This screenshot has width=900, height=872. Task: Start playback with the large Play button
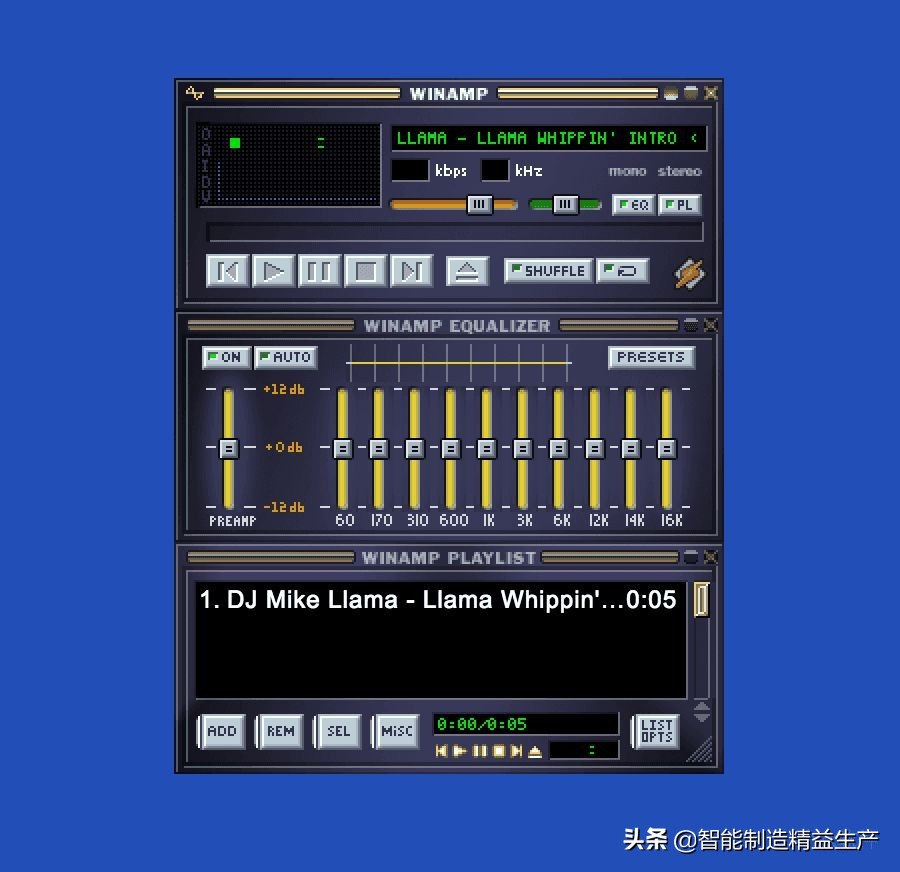(x=273, y=270)
